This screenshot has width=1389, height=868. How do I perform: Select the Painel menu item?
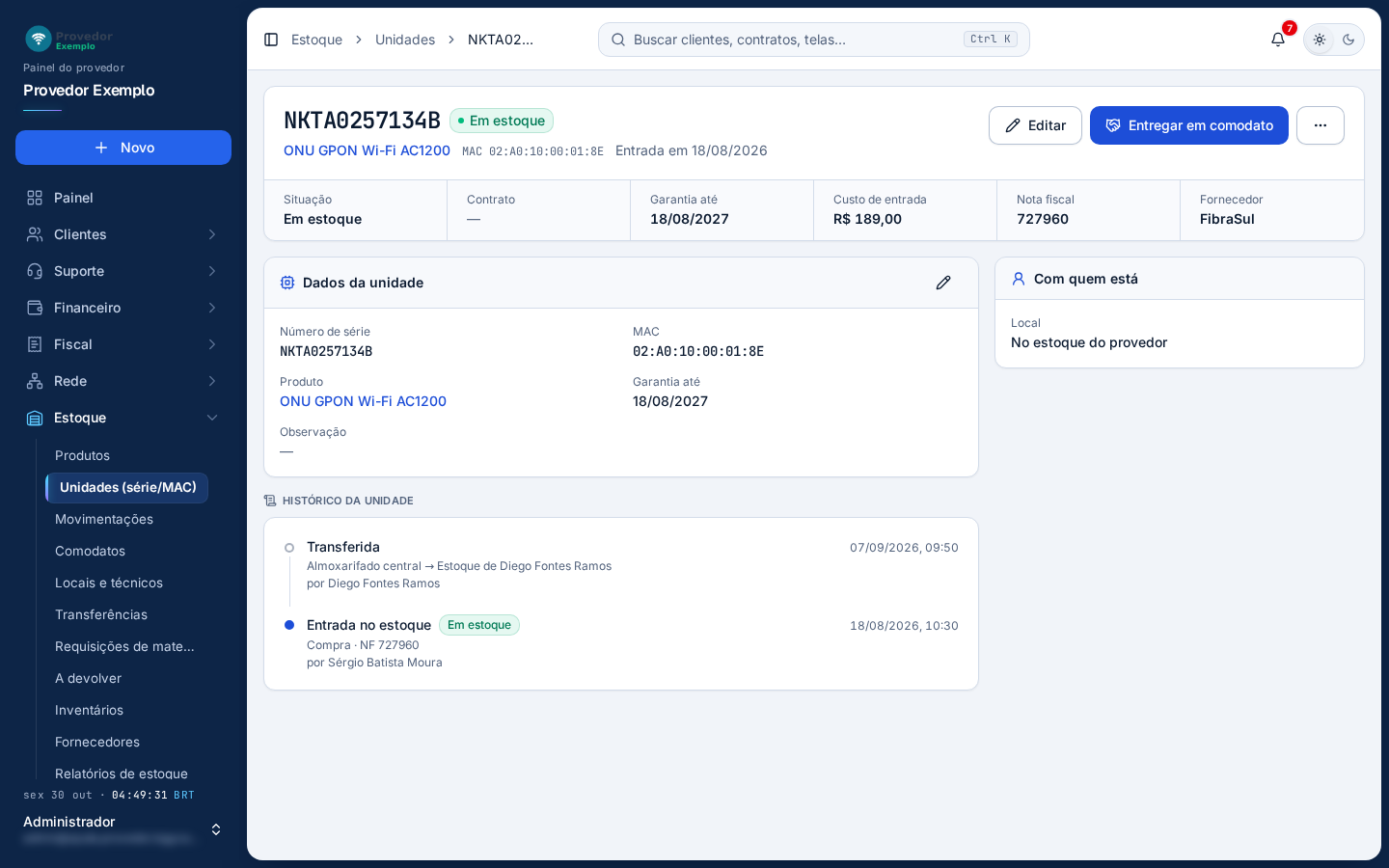click(x=123, y=198)
